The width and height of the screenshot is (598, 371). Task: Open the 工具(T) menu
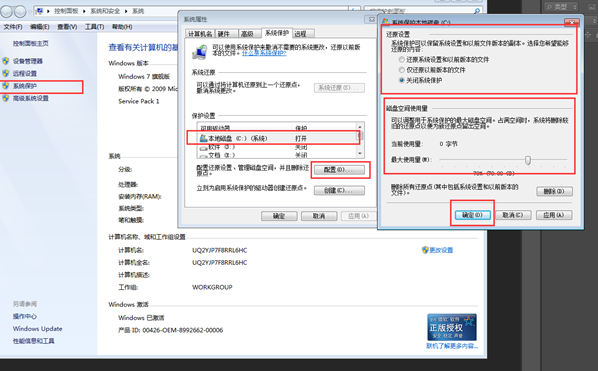tap(94, 27)
